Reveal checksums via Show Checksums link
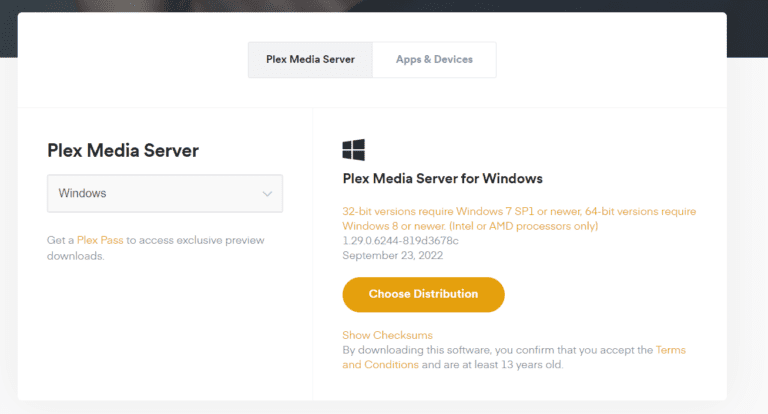 pyautogui.click(x=387, y=335)
